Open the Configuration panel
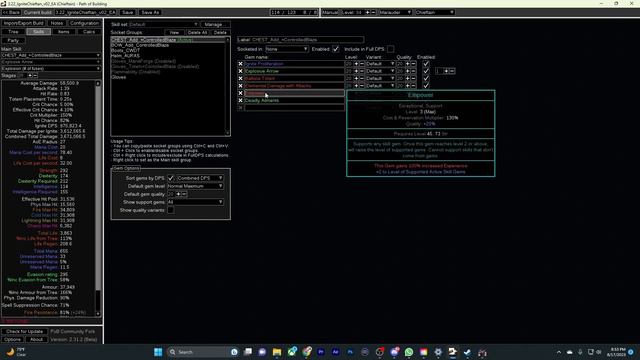640x360 pixels. [84, 23]
